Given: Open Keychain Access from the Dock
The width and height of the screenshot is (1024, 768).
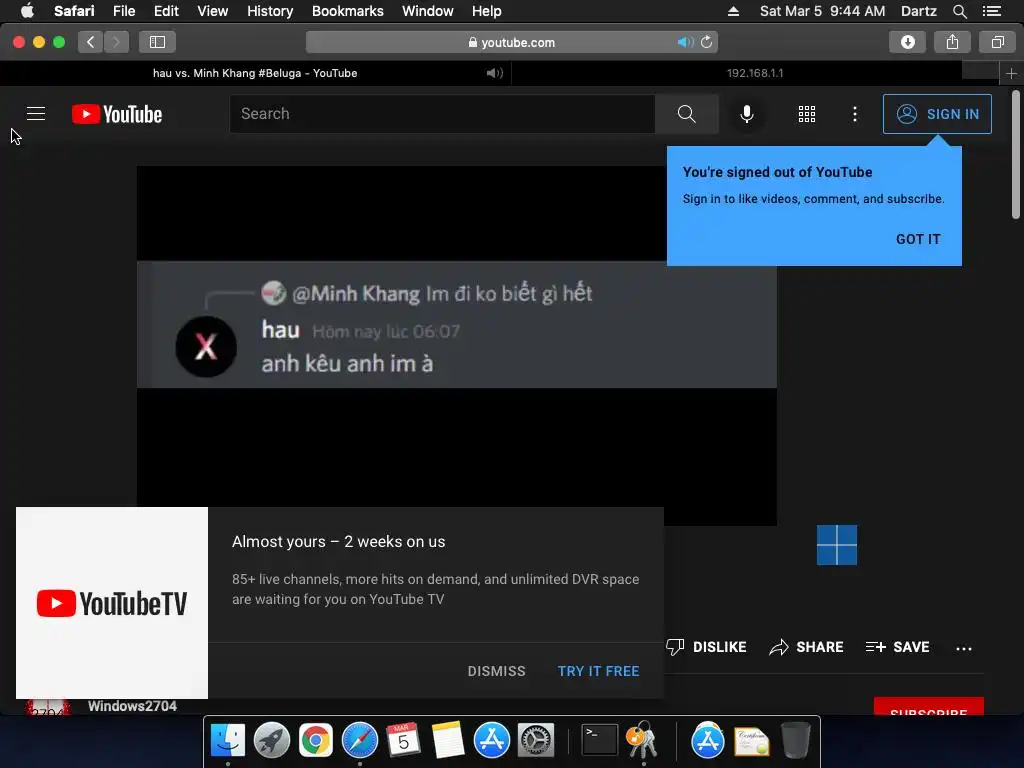Looking at the screenshot, I should pyautogui.click(x=642, y=740).
